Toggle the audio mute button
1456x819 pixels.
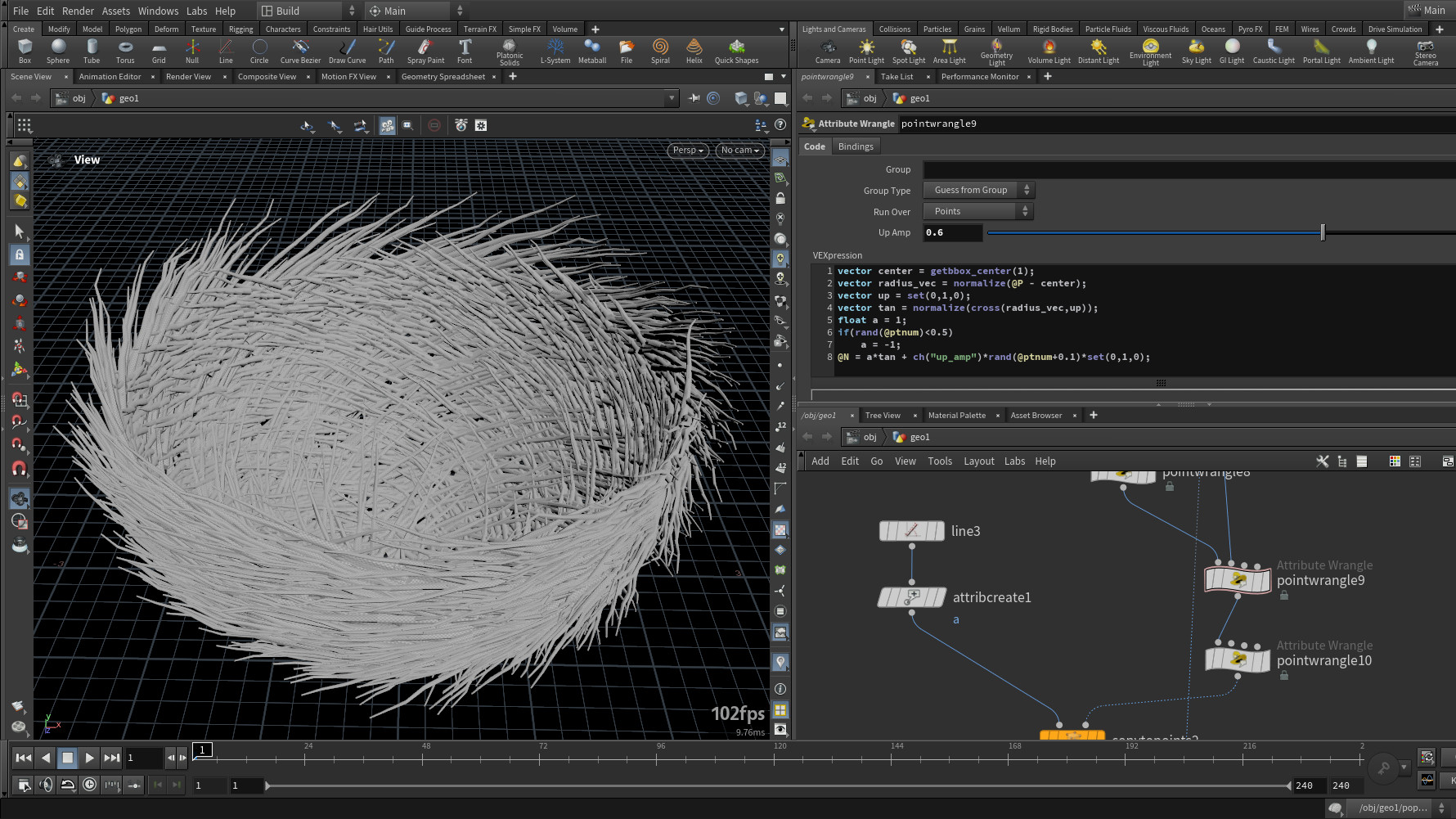46,785
